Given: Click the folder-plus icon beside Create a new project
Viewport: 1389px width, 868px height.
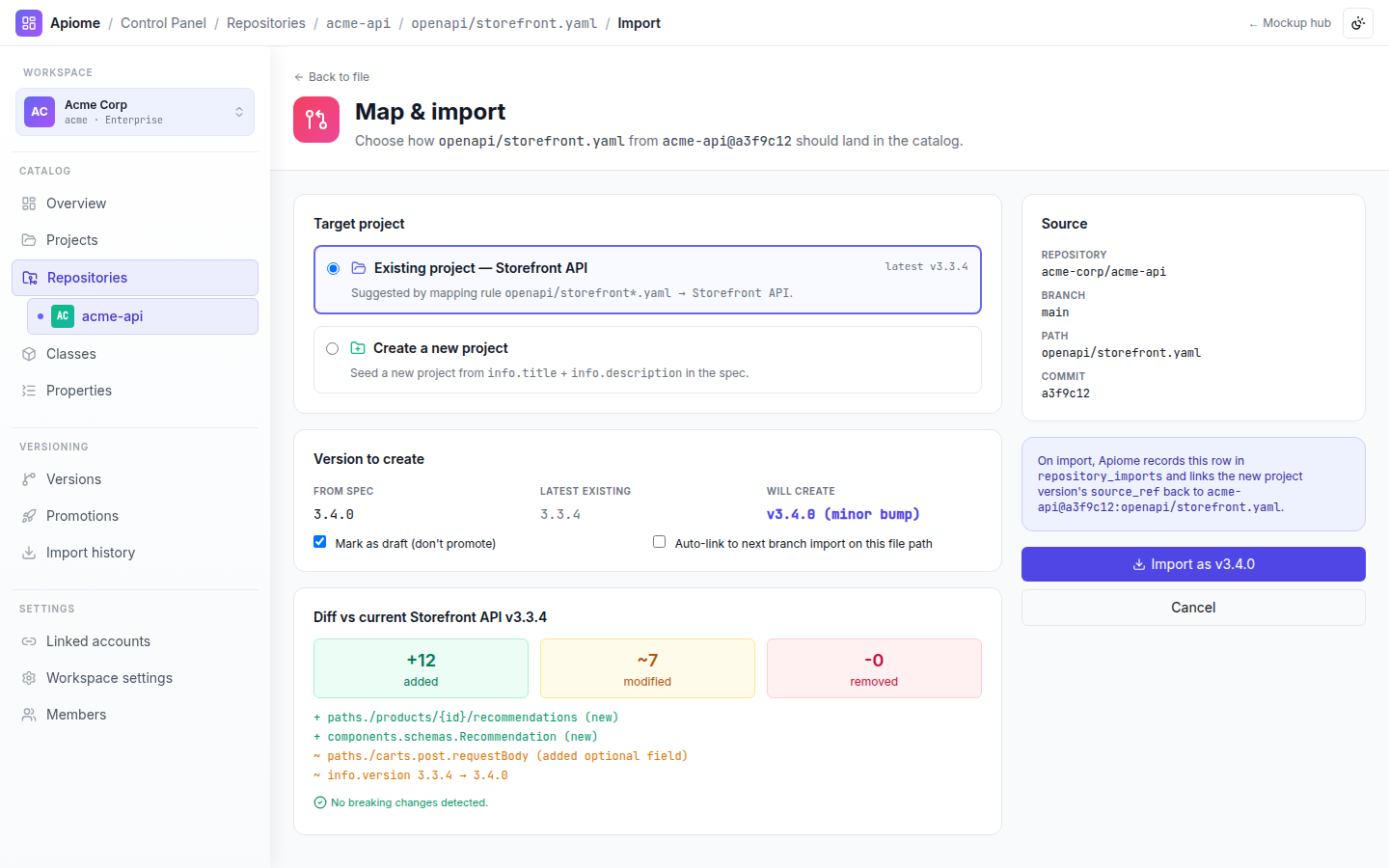Looking at the screenshot, I should (x=358, y=348).
